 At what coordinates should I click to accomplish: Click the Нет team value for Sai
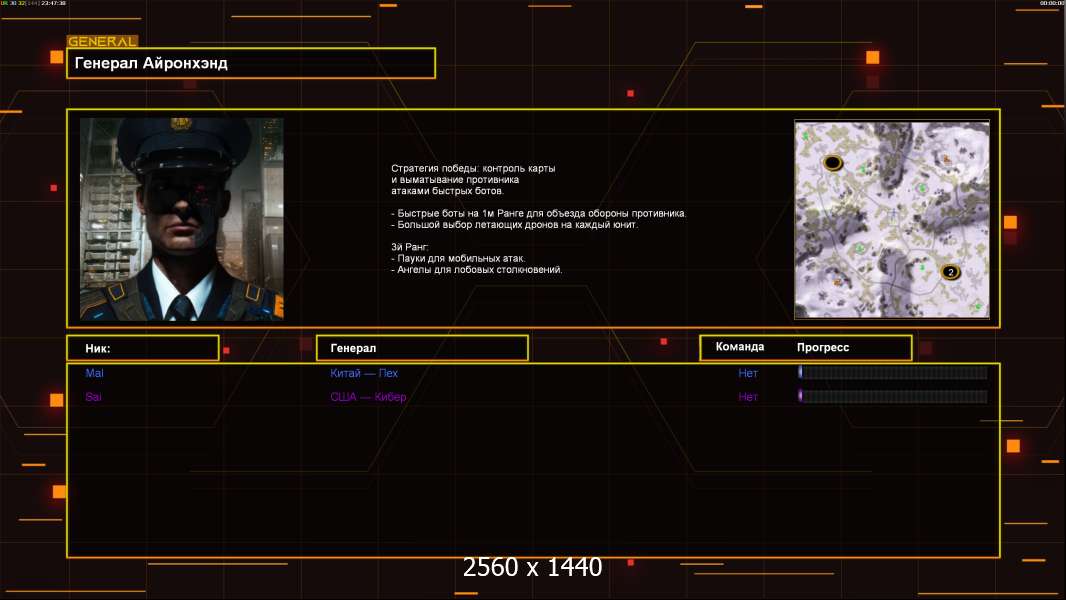748,397
